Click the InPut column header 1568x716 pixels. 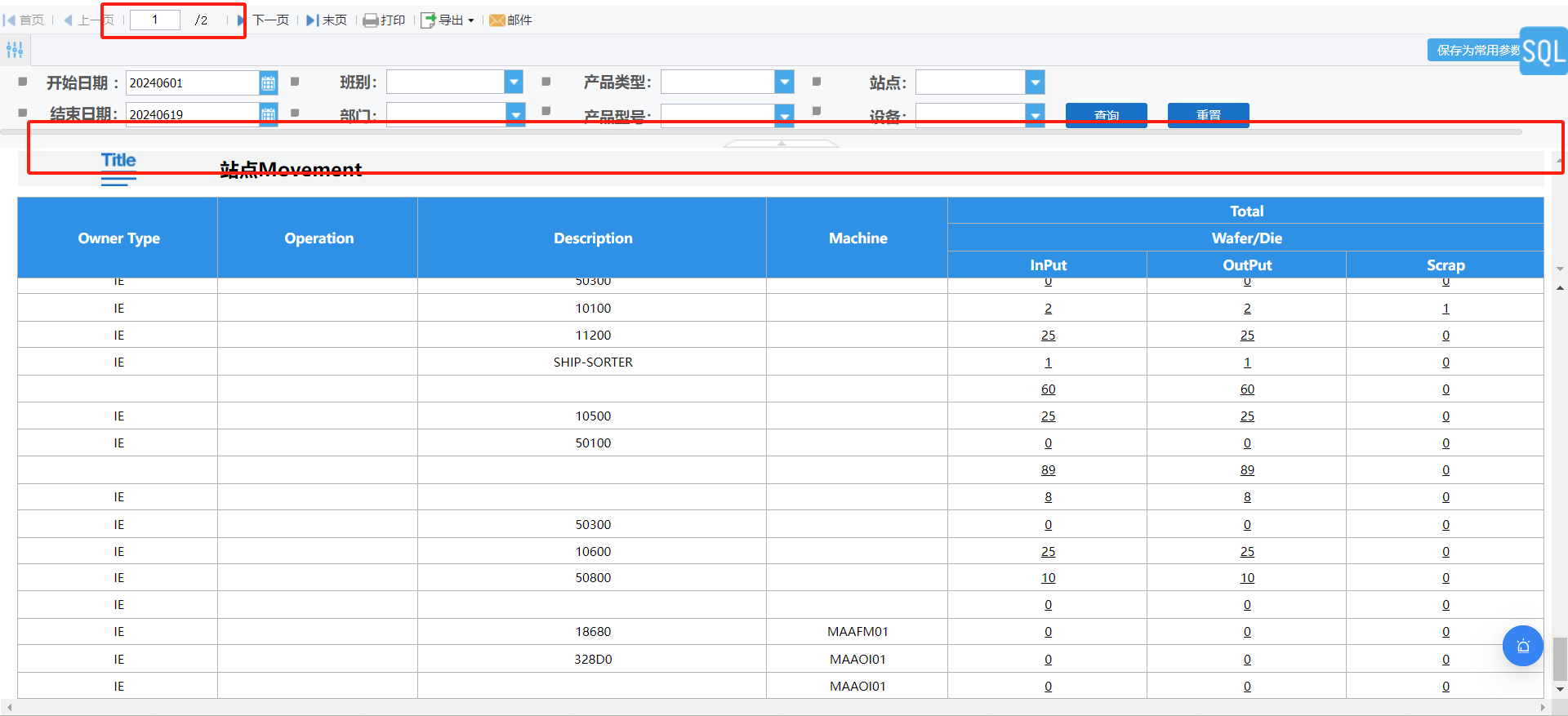point(1048,265)
